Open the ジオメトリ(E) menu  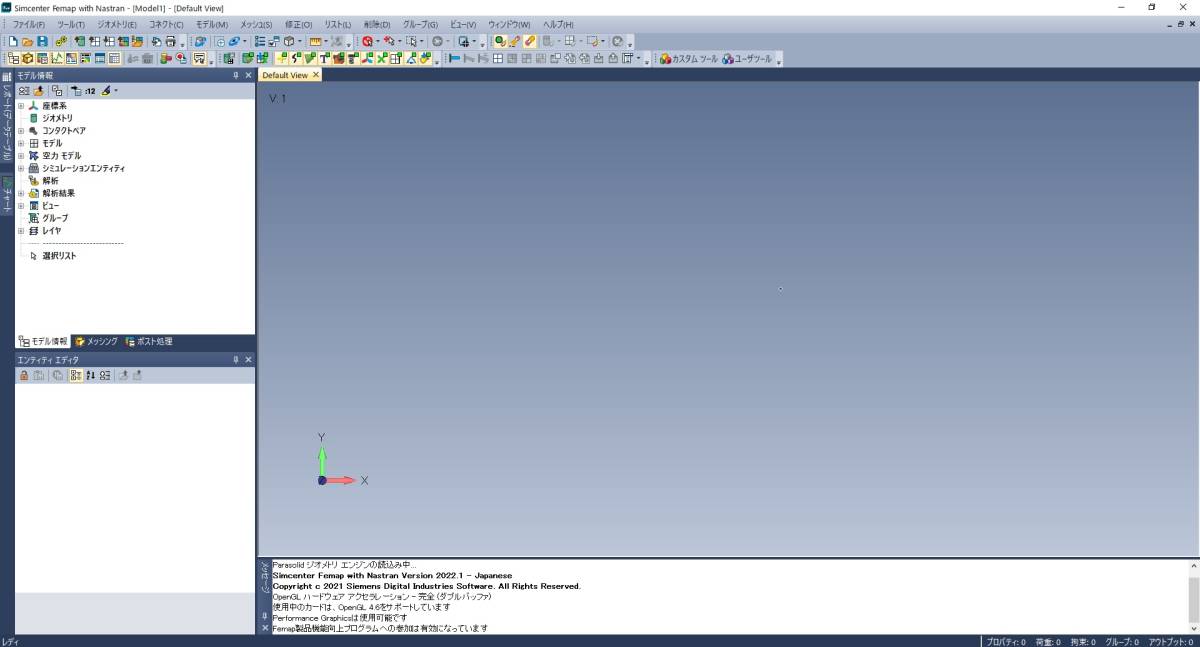(x=117, y=24)
